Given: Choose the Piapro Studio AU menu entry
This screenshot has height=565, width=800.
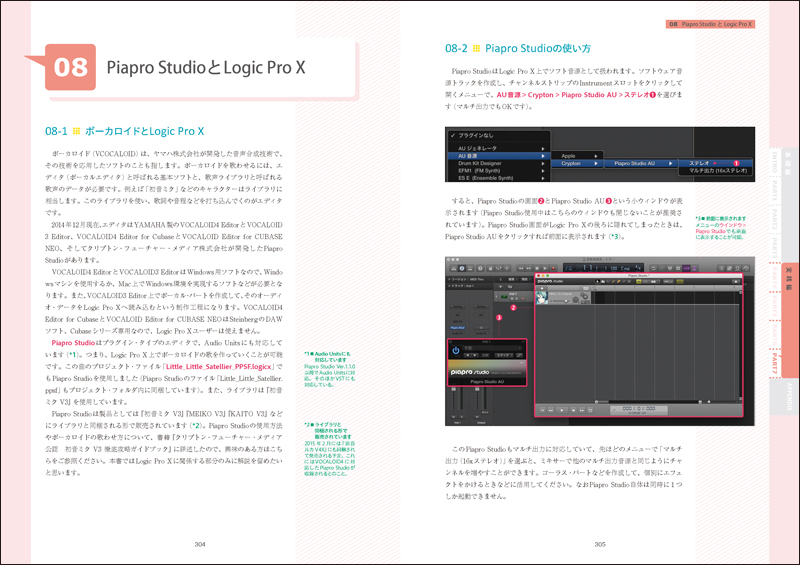Looking at the screenshot, I should click(x=641, y=163).
